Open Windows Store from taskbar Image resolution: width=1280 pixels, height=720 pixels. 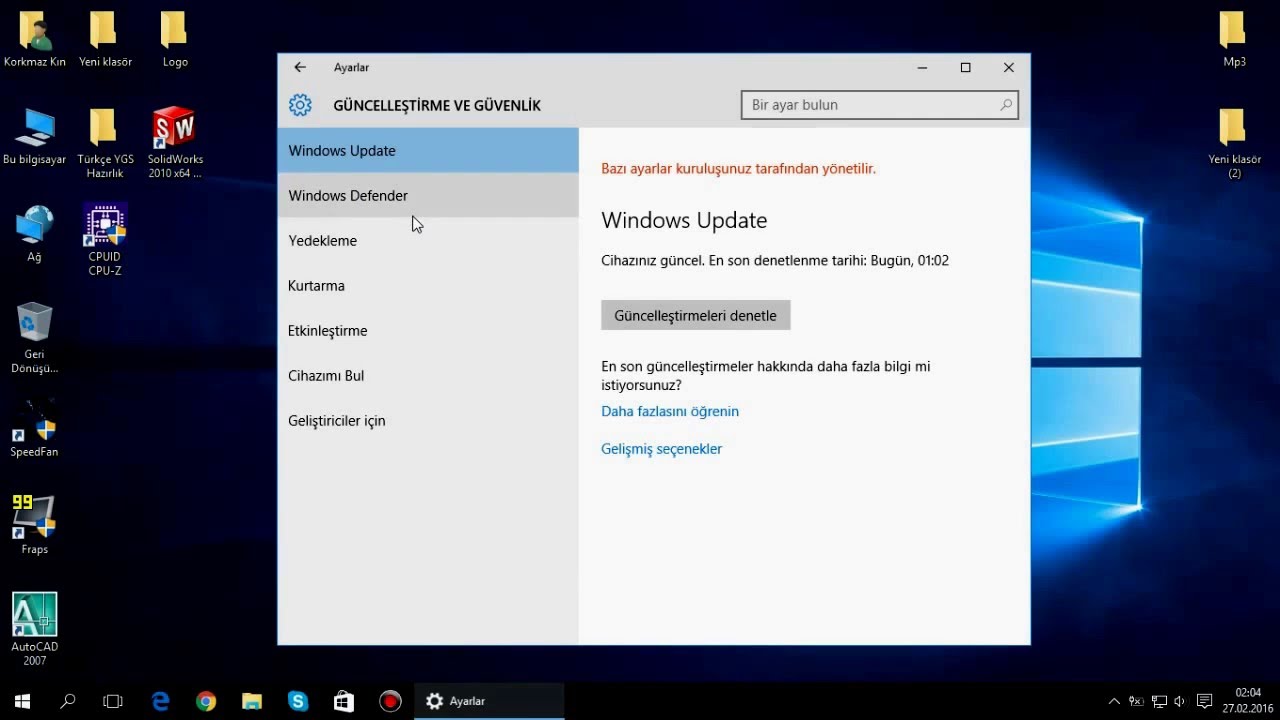click(344, 702)
